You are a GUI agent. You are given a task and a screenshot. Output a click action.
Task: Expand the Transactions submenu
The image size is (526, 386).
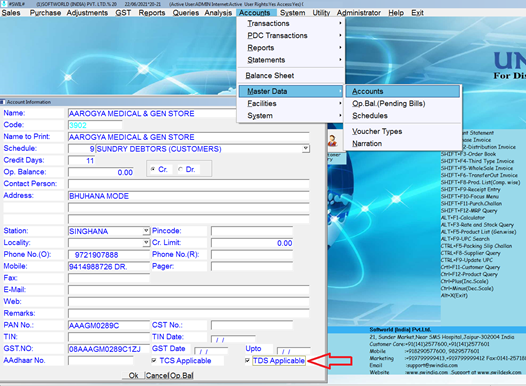click(x=291, y=23)
